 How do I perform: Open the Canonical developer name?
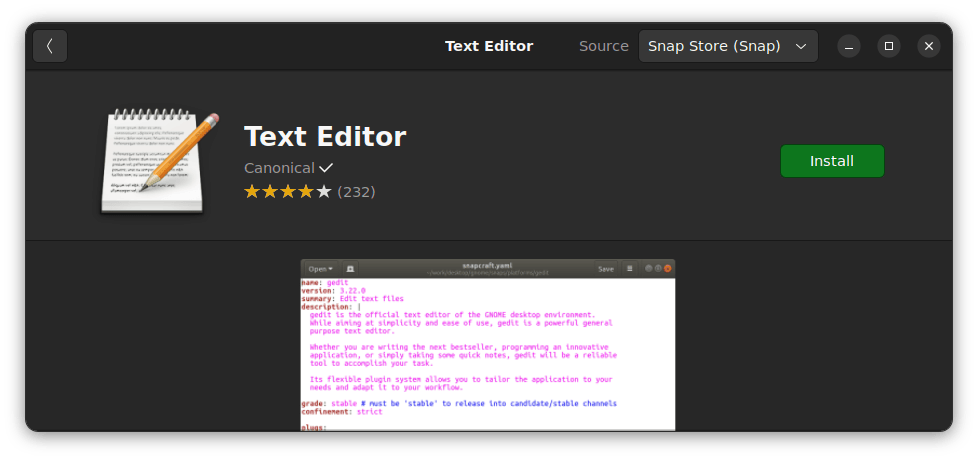(279, 168)
